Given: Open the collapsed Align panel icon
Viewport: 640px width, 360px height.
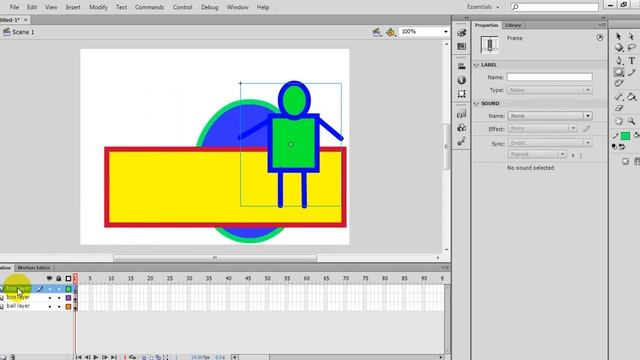Looking at the screenshot, I should (x=462, y=66).
